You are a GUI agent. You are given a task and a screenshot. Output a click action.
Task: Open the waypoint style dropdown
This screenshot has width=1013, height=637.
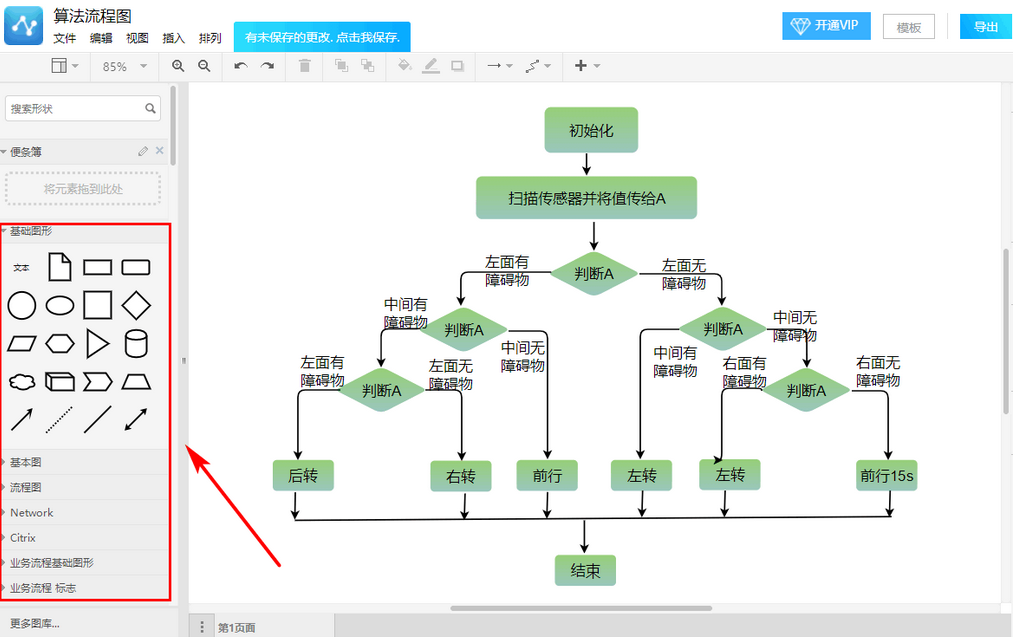point(538,66)
